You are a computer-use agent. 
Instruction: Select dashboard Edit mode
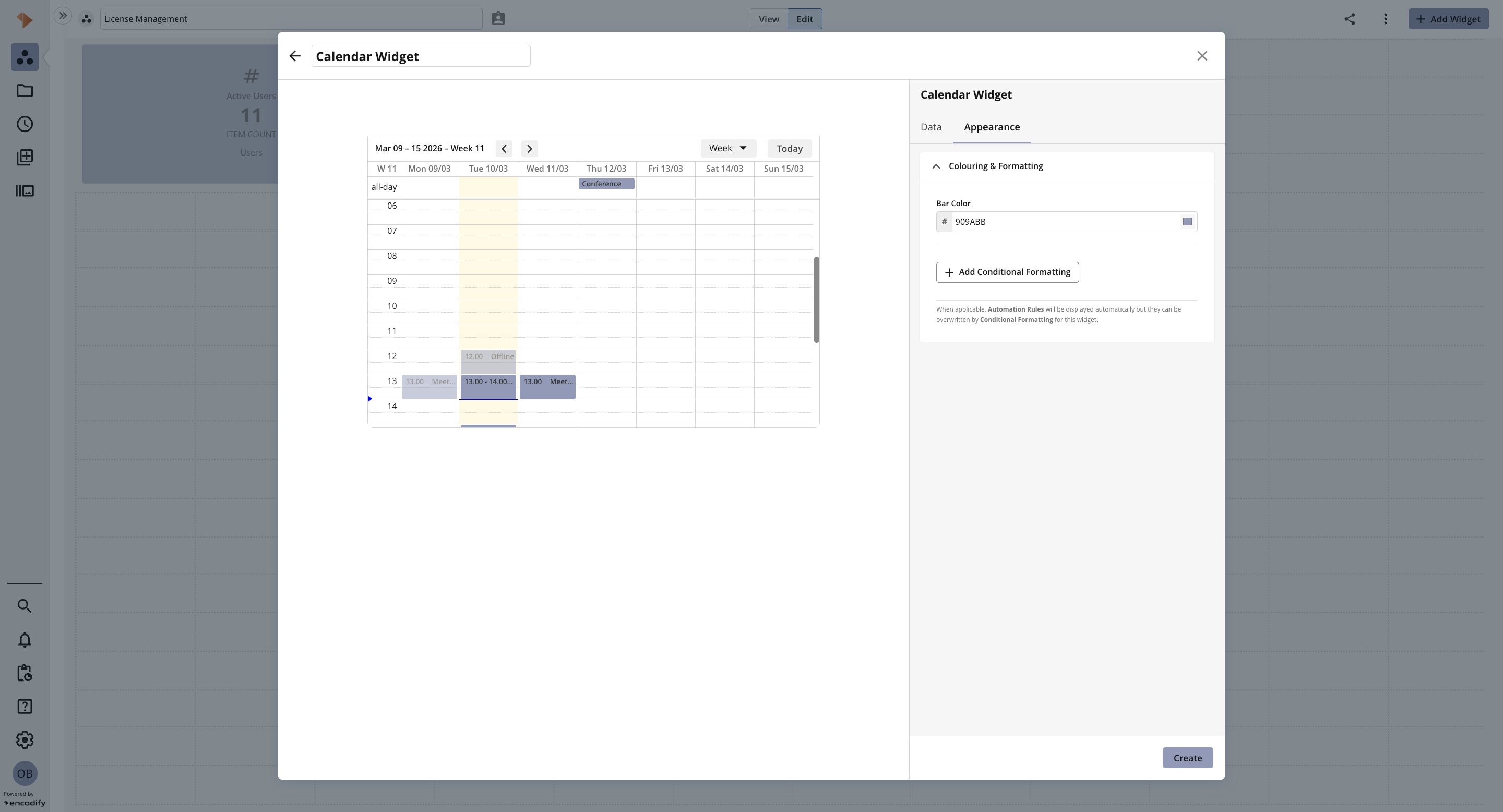click(x=805, y=19)
